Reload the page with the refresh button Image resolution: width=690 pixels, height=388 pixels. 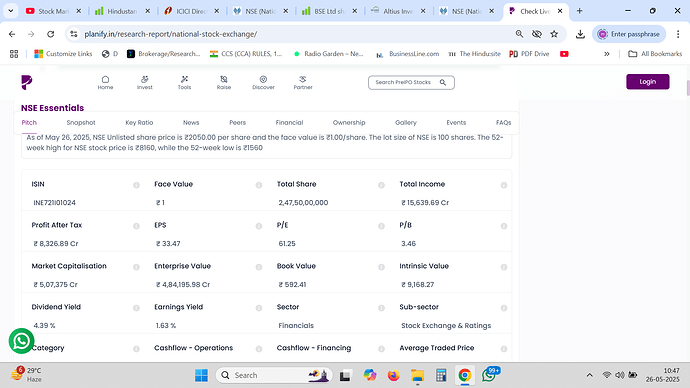(x=51, y=34)
